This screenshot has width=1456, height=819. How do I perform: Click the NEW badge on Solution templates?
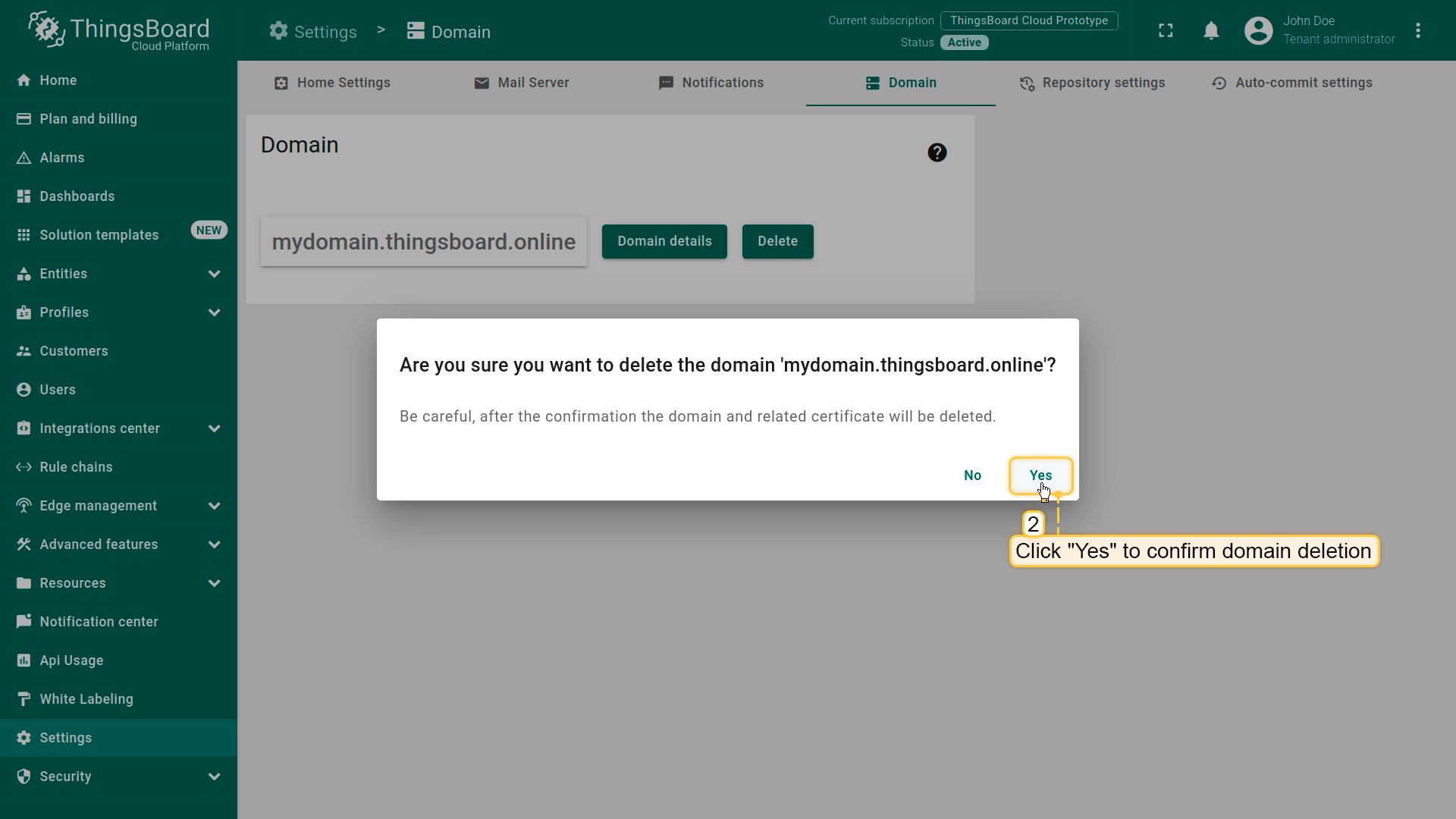[x=209, y=231]
